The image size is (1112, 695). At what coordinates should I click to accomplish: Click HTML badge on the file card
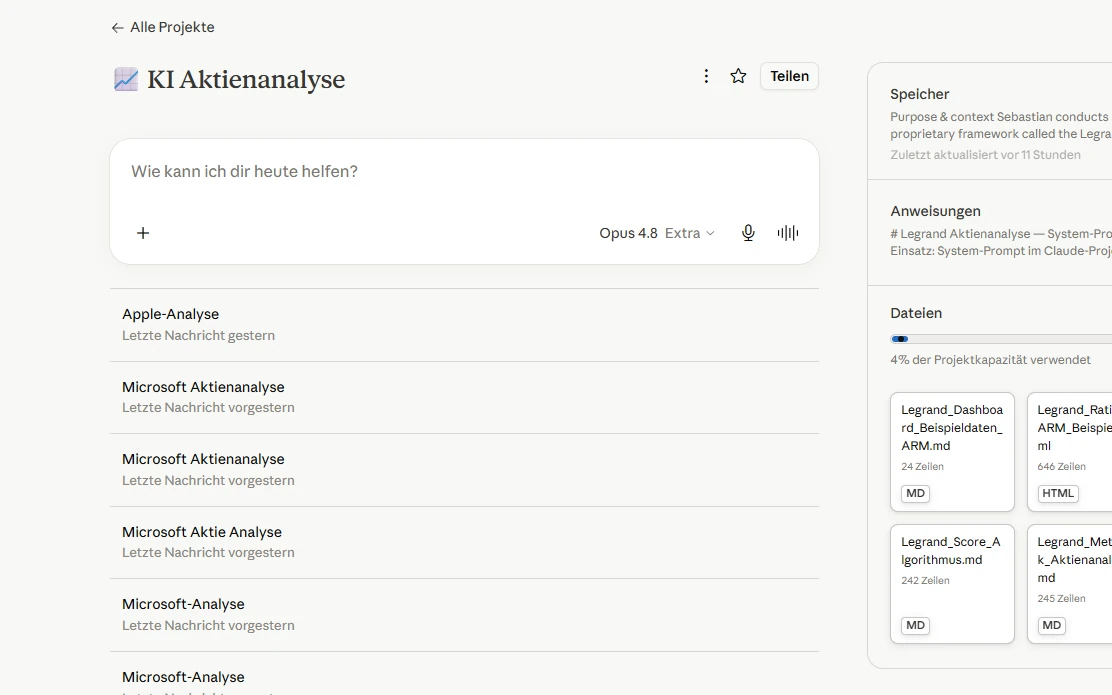(x=1057, y=493)
